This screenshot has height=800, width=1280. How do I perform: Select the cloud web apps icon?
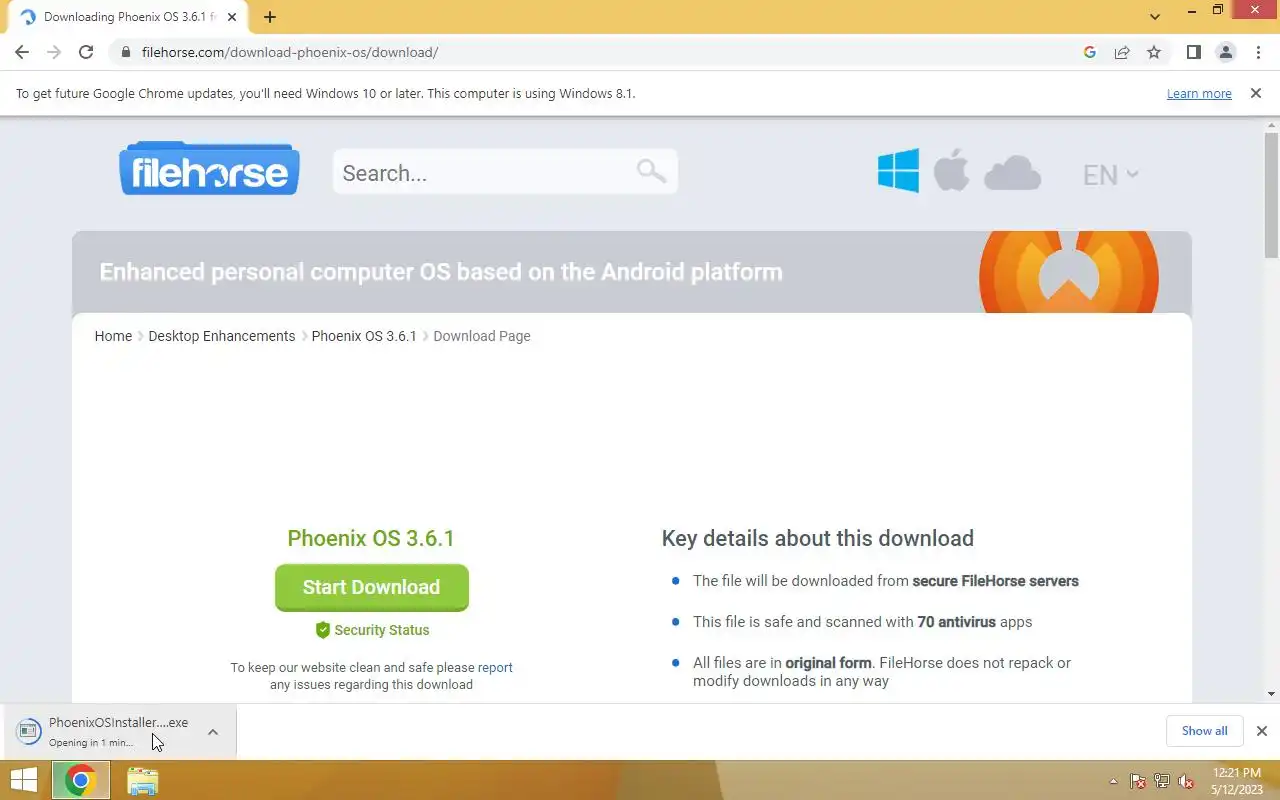pos(1012,173)
